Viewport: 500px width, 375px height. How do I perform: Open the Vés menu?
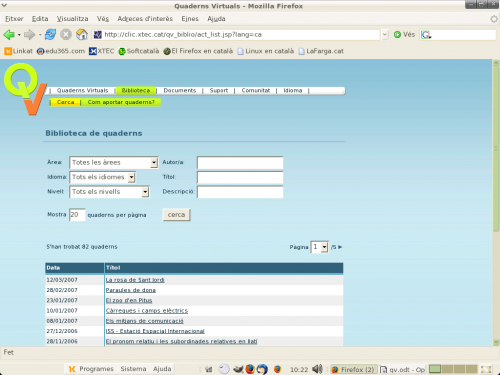pyautogui.click(x=103, y=19)
